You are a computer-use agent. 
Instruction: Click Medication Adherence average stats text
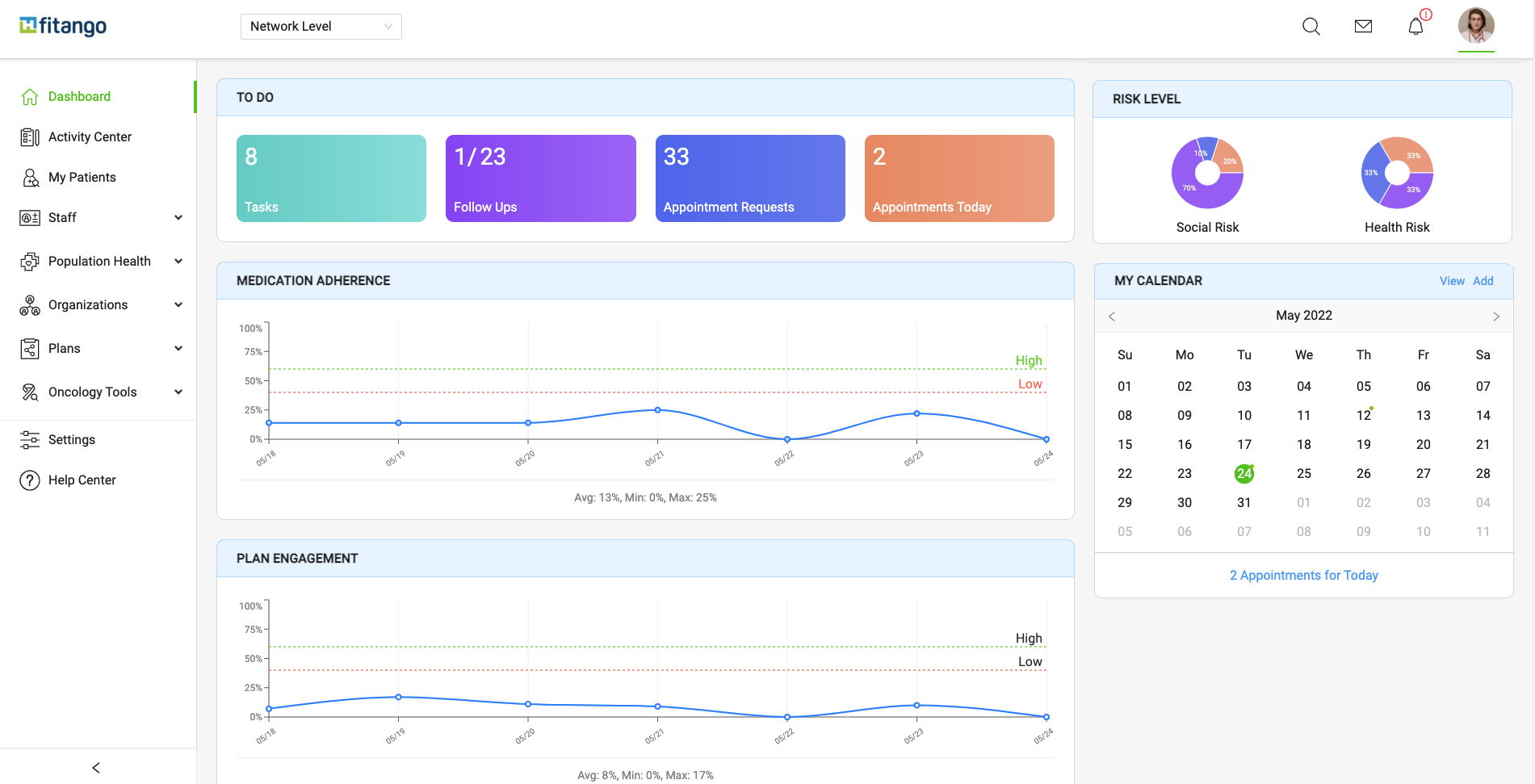pyautogui.click(x=645, y=498)
